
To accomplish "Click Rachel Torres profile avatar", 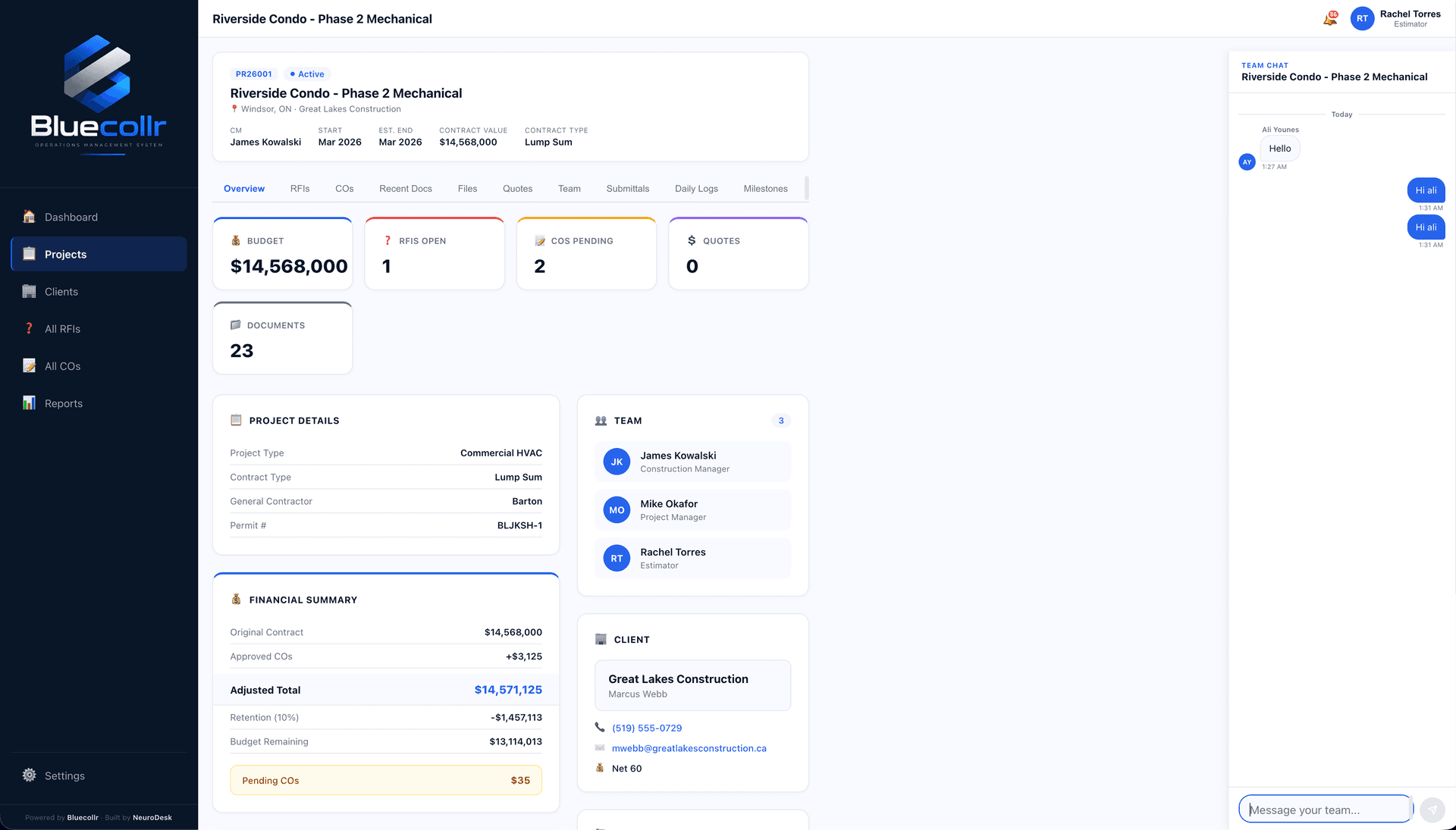I will point(1362,18).
